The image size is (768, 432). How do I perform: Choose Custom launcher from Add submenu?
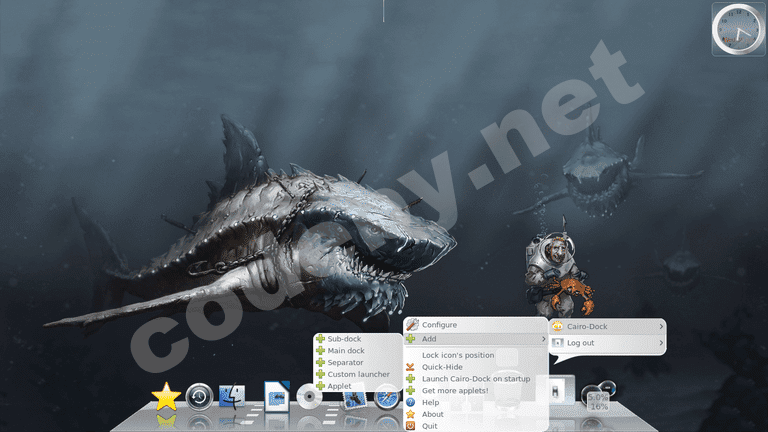[x=358, y=374]
